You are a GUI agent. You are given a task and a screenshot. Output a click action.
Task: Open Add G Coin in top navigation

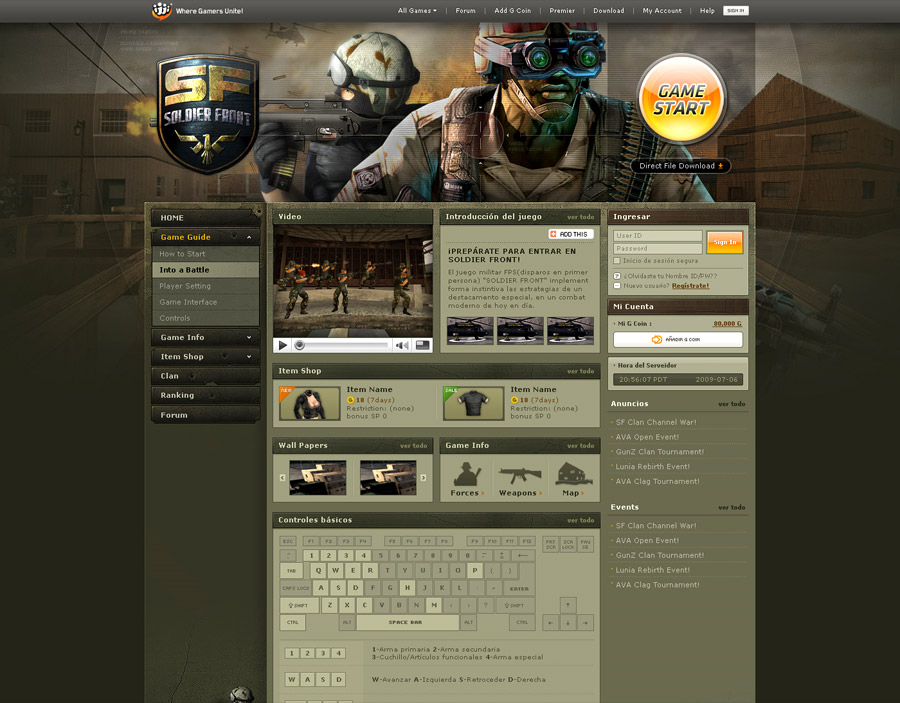pyautogui.click(x=513, y=10)
